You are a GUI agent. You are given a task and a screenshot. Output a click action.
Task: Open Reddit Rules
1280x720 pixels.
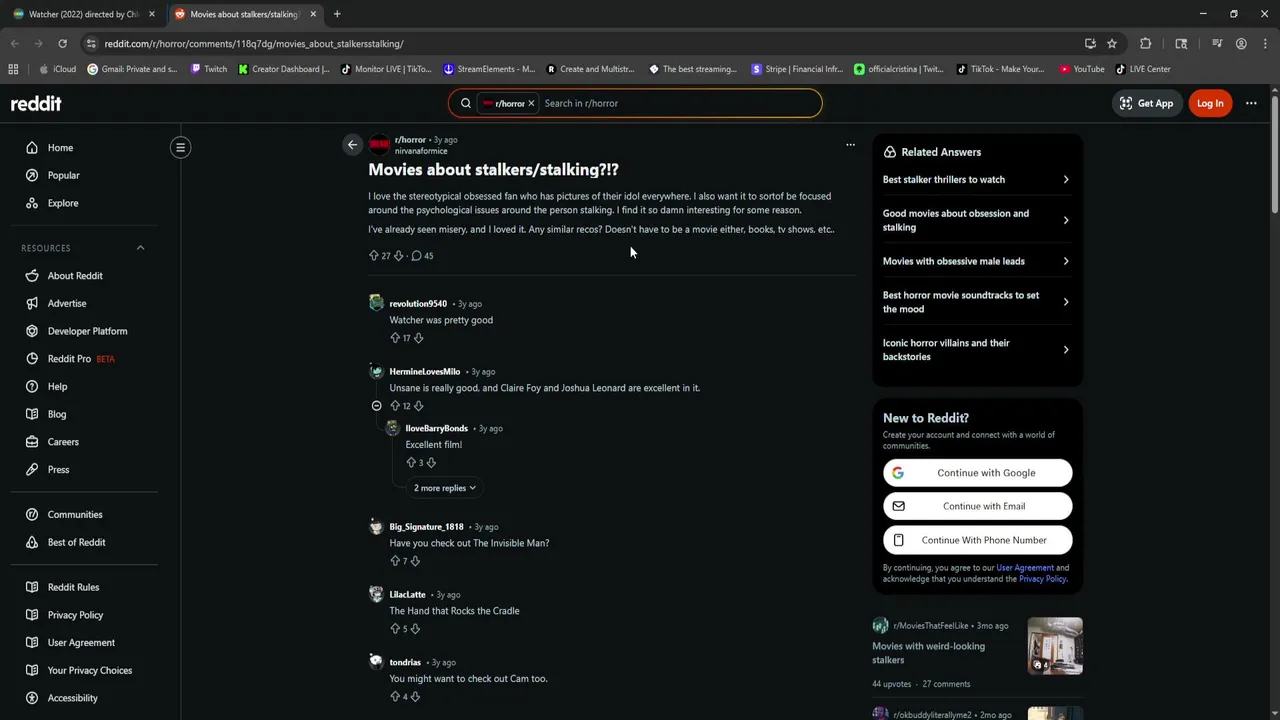73,587
